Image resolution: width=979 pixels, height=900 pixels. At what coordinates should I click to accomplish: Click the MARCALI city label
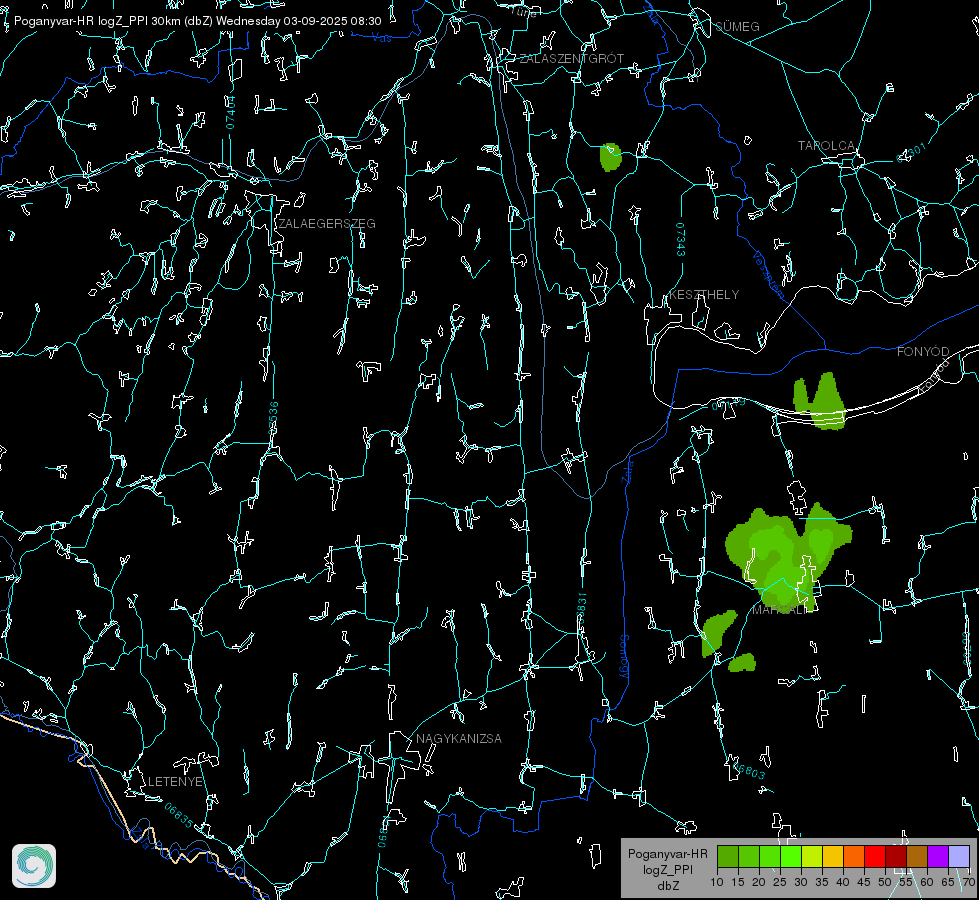(x=779, y=610)
